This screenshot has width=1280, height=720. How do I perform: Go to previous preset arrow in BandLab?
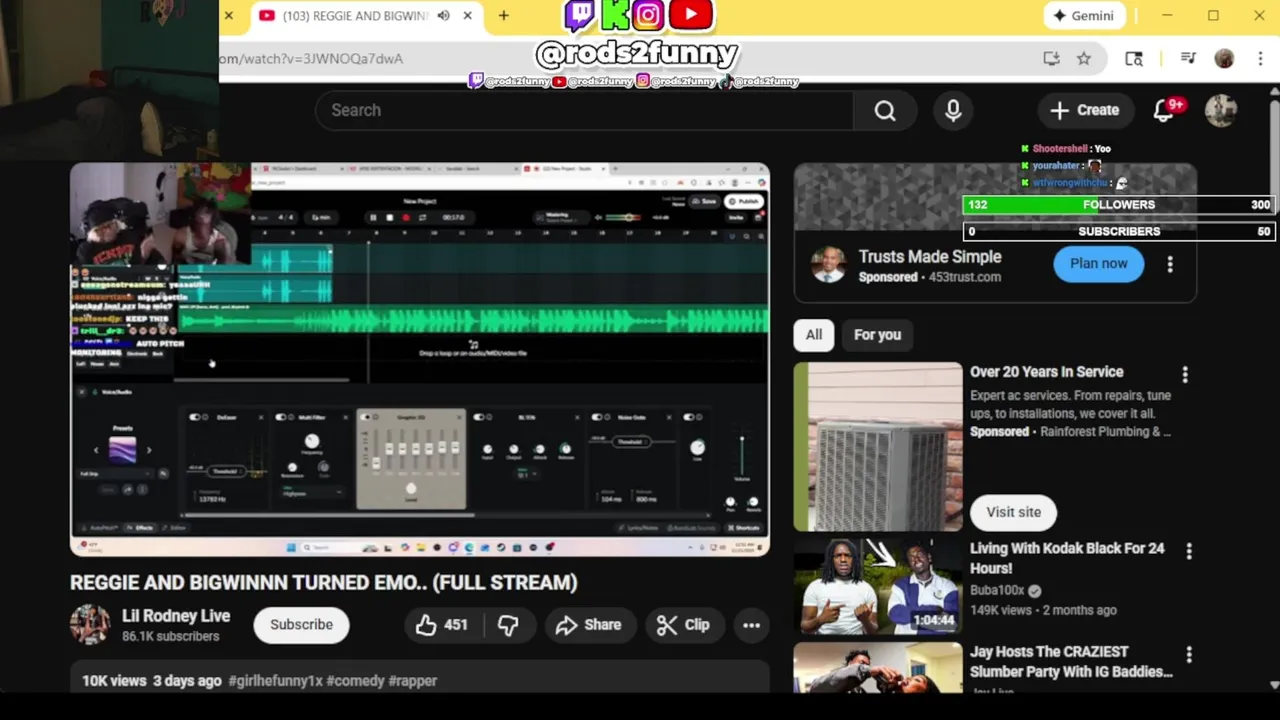coord(96,451)
